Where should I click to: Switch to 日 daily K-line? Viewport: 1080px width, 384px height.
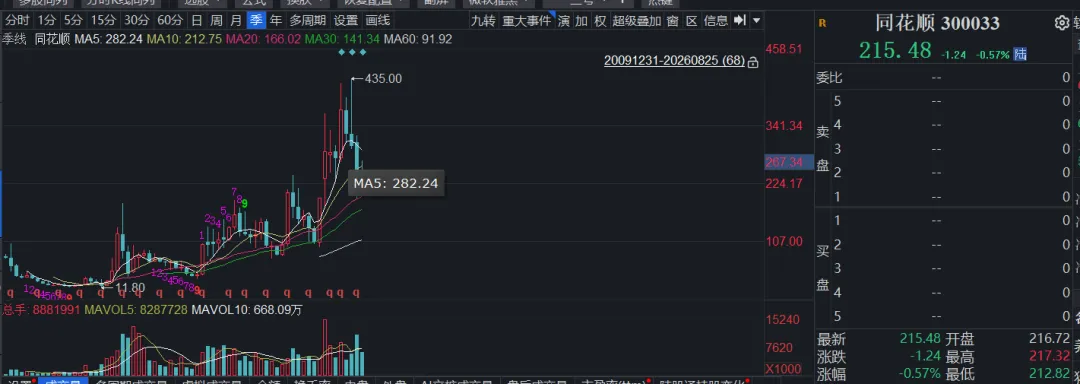(x=197, y=20)
